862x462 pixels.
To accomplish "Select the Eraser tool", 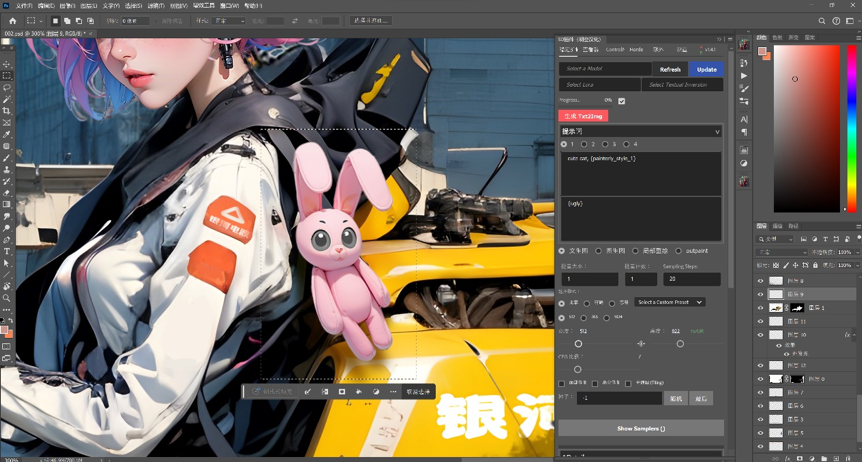I will [7, 193].
